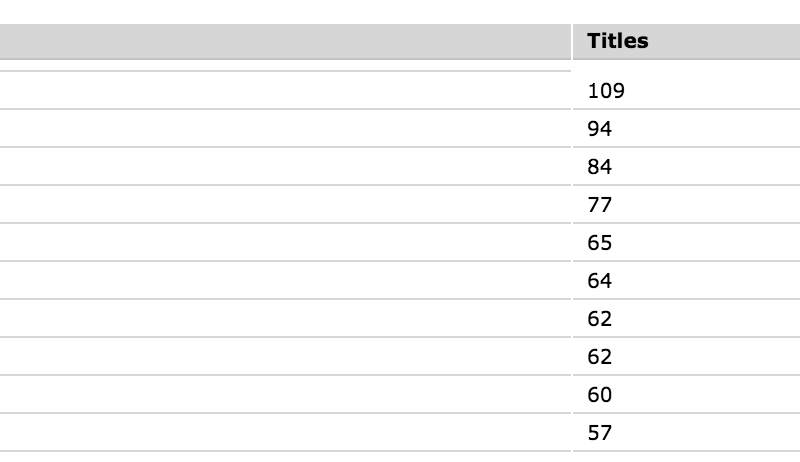This screenshot has height=462, width=800.
Task: Click the 65 titles cell
Action: point(686,243)
